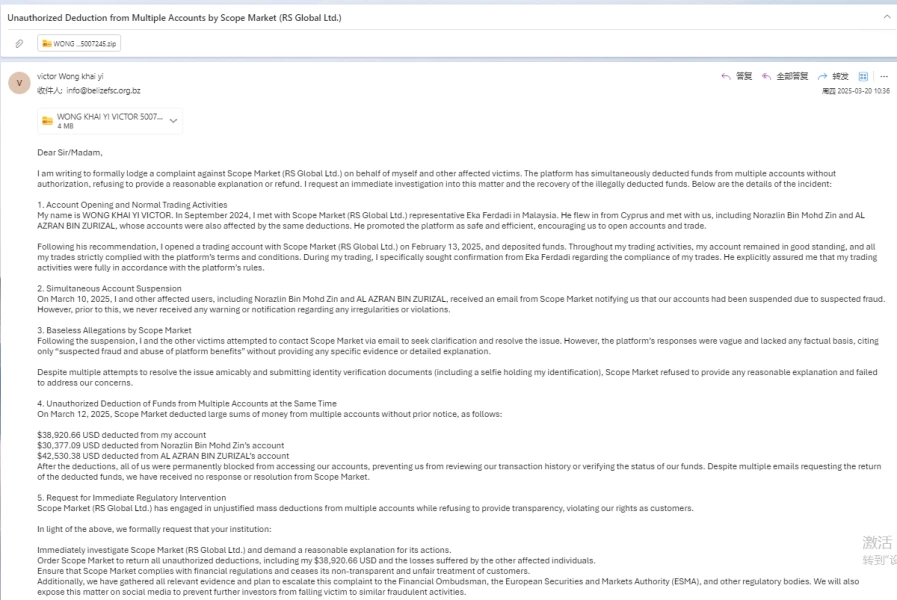The image size is (897, 600).
Task: Click heading 3. Baseless Allegations by Scope Market
Action: (x=114, y=330)
